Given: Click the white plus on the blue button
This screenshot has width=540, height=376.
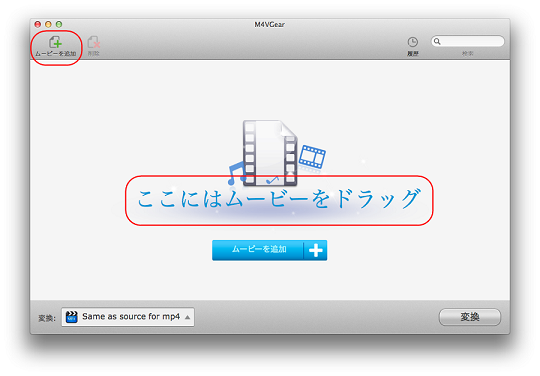Looking at the screenshot, I should [315, 250].
